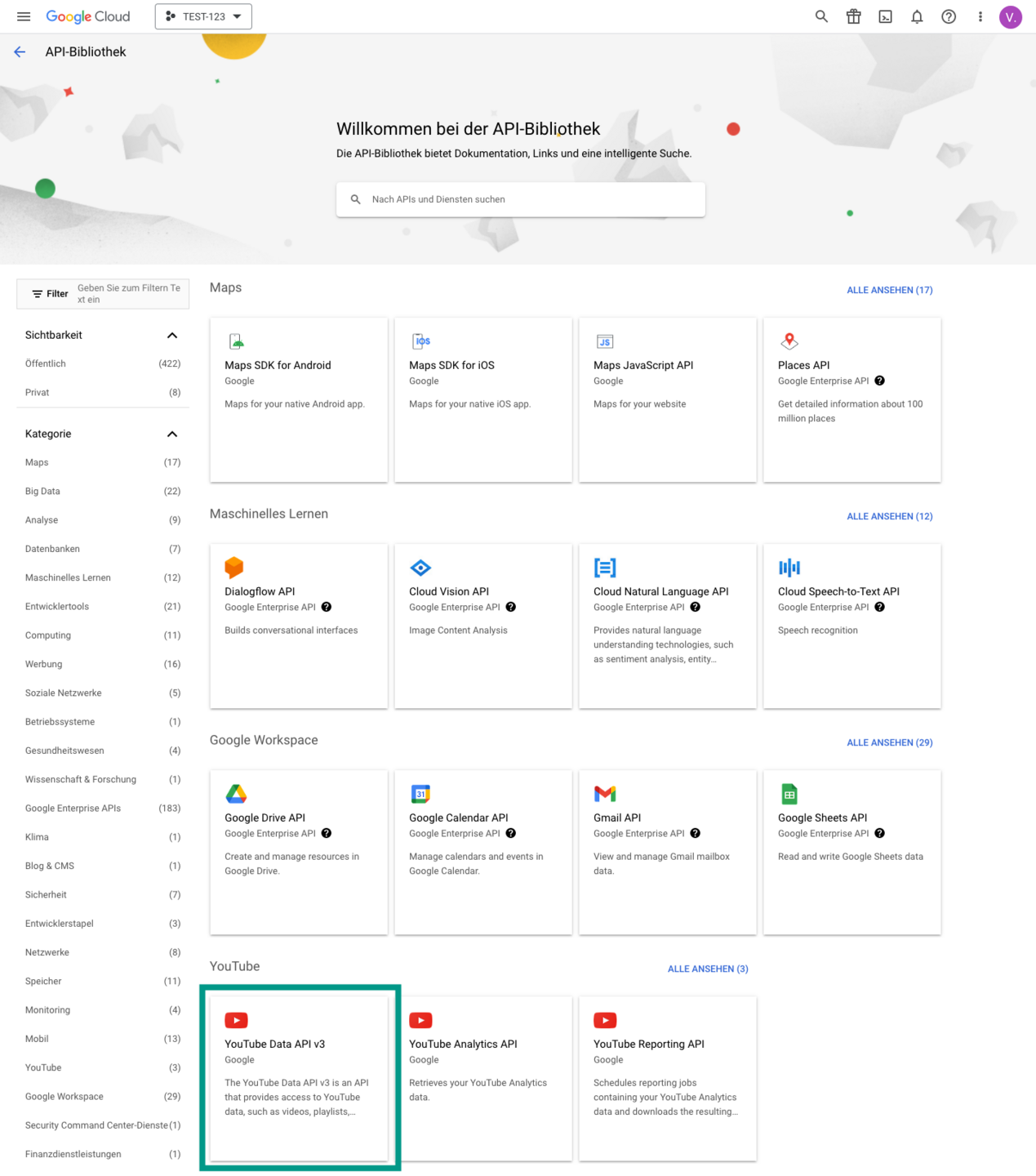Open the TEST-123 project selector dropdown
The width and height of the screenshot is (1036, 1176).
coord(203,16)
